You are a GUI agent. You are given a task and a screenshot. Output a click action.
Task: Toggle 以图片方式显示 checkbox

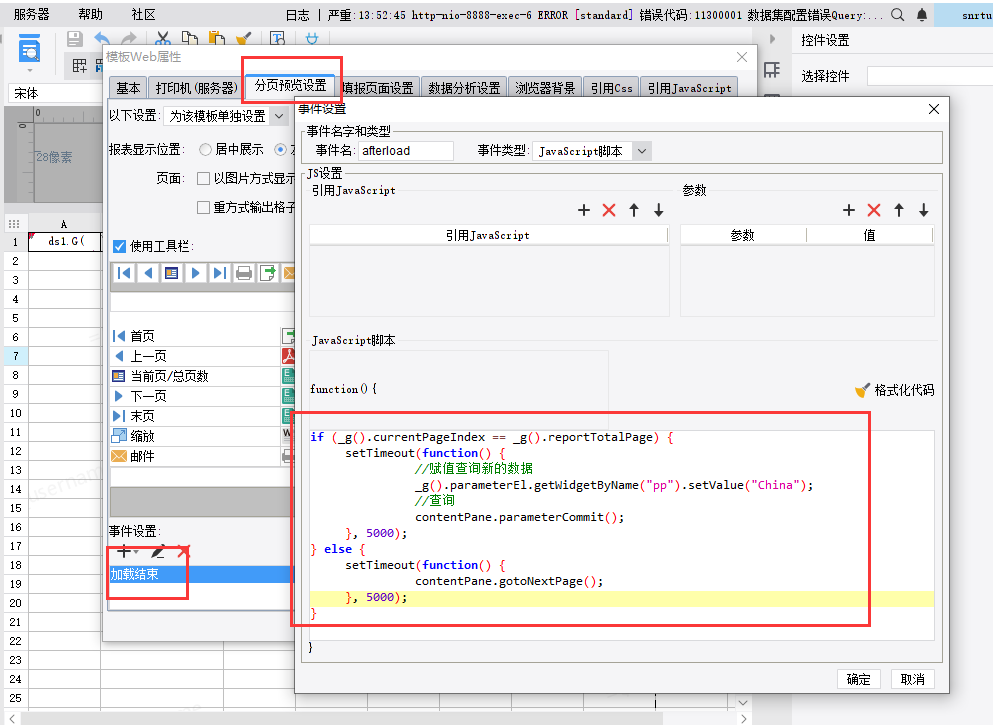203,179
